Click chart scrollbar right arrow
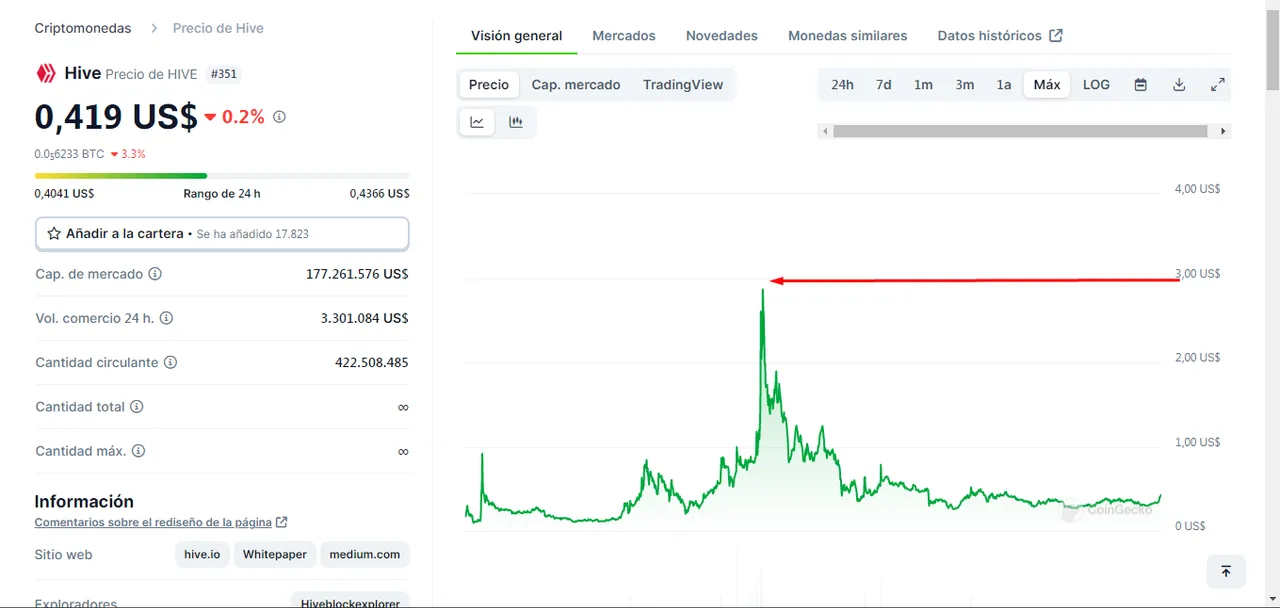The width and height of the screenshot is (1280, 608). pyautogui.click(x=1223, y=131)
